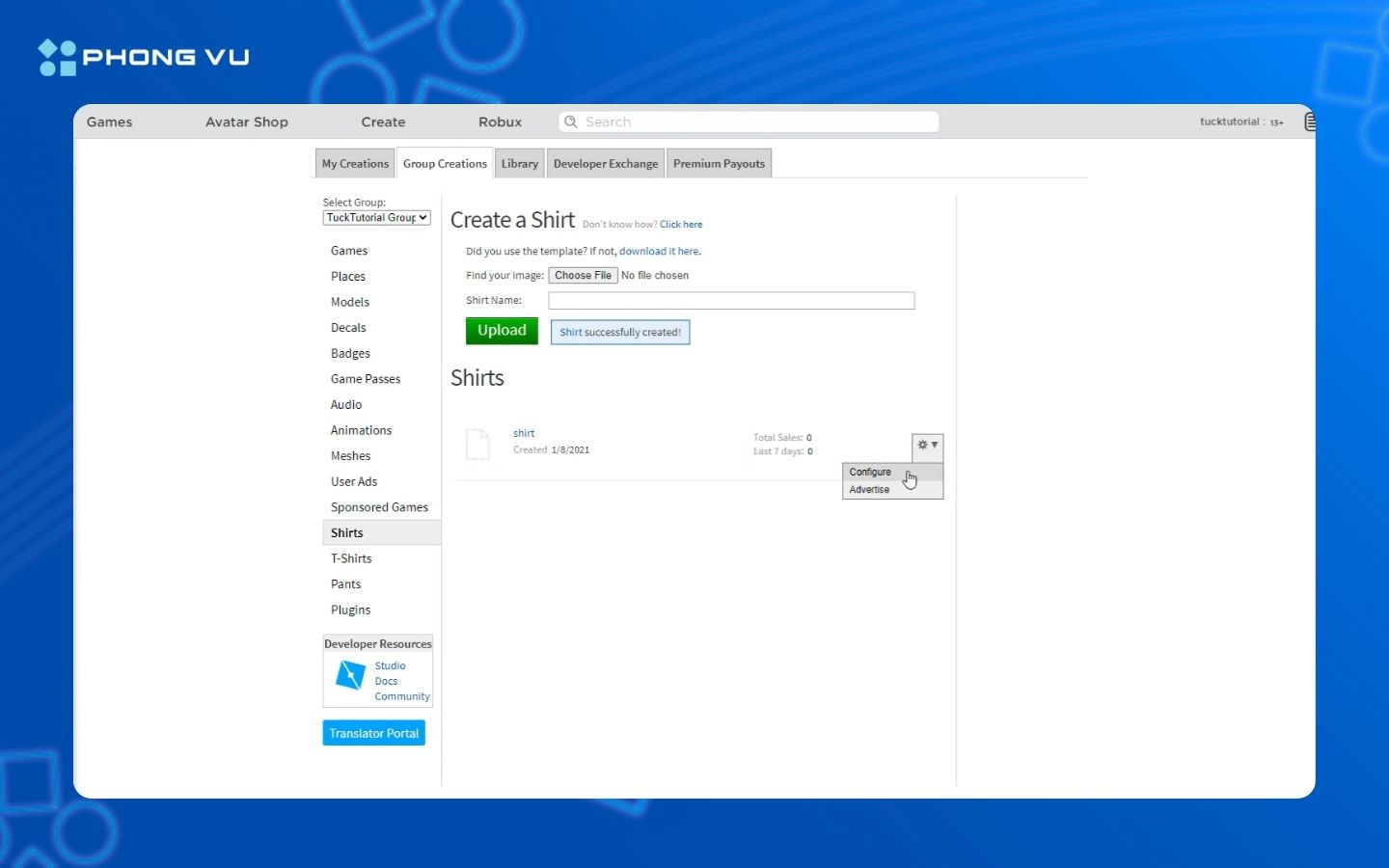Viewport: 1389px width, 868px height.
Task: Choose Configure from the context menu
Action: click(870, 472)
